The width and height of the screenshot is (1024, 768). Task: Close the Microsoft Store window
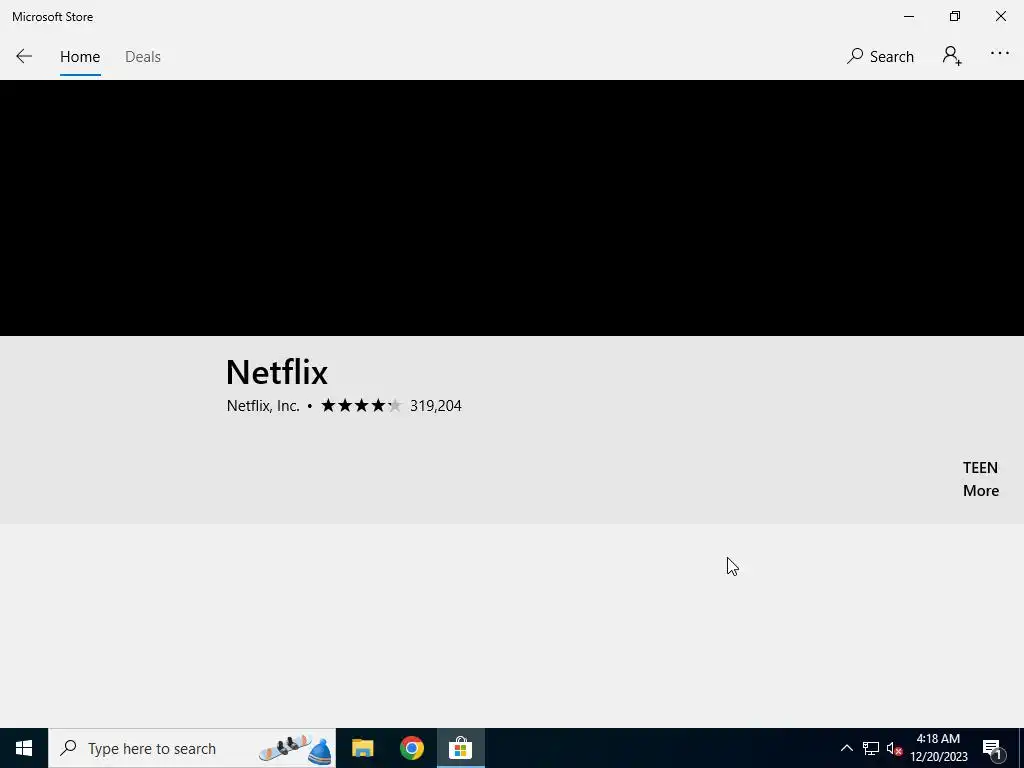(x=1000, y=16)
